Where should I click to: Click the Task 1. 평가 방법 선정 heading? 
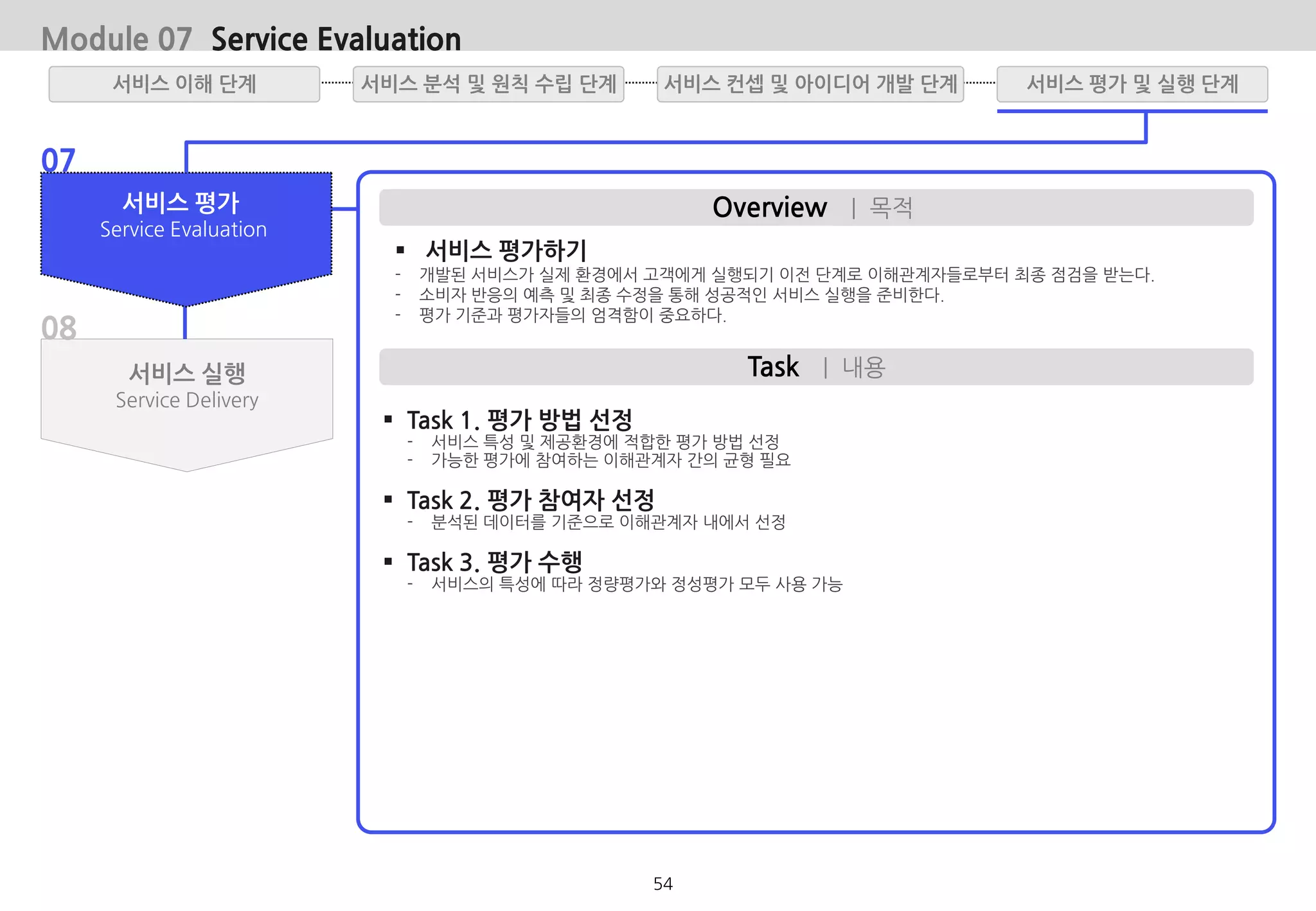click(520, 420)
